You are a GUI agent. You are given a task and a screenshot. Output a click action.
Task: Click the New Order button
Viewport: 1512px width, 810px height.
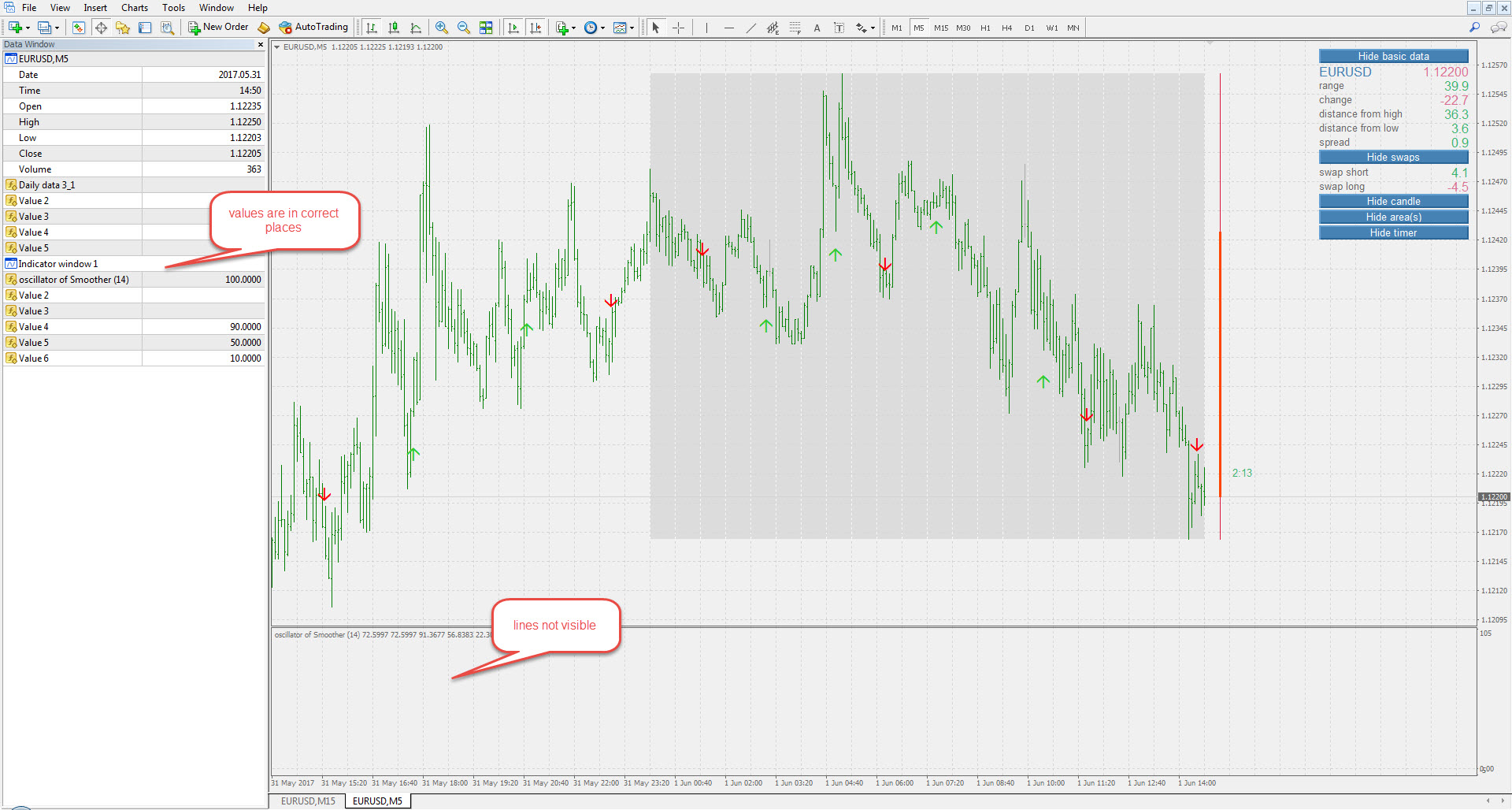[218, 28]
